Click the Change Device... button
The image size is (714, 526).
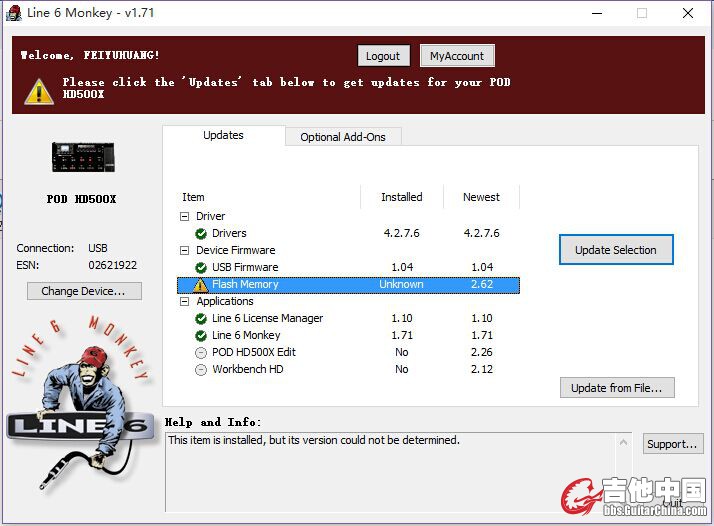coord(84,291)
